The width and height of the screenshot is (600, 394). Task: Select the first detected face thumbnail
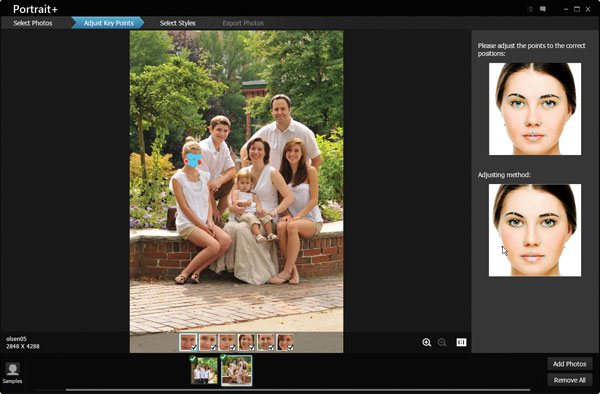[188, 342]
